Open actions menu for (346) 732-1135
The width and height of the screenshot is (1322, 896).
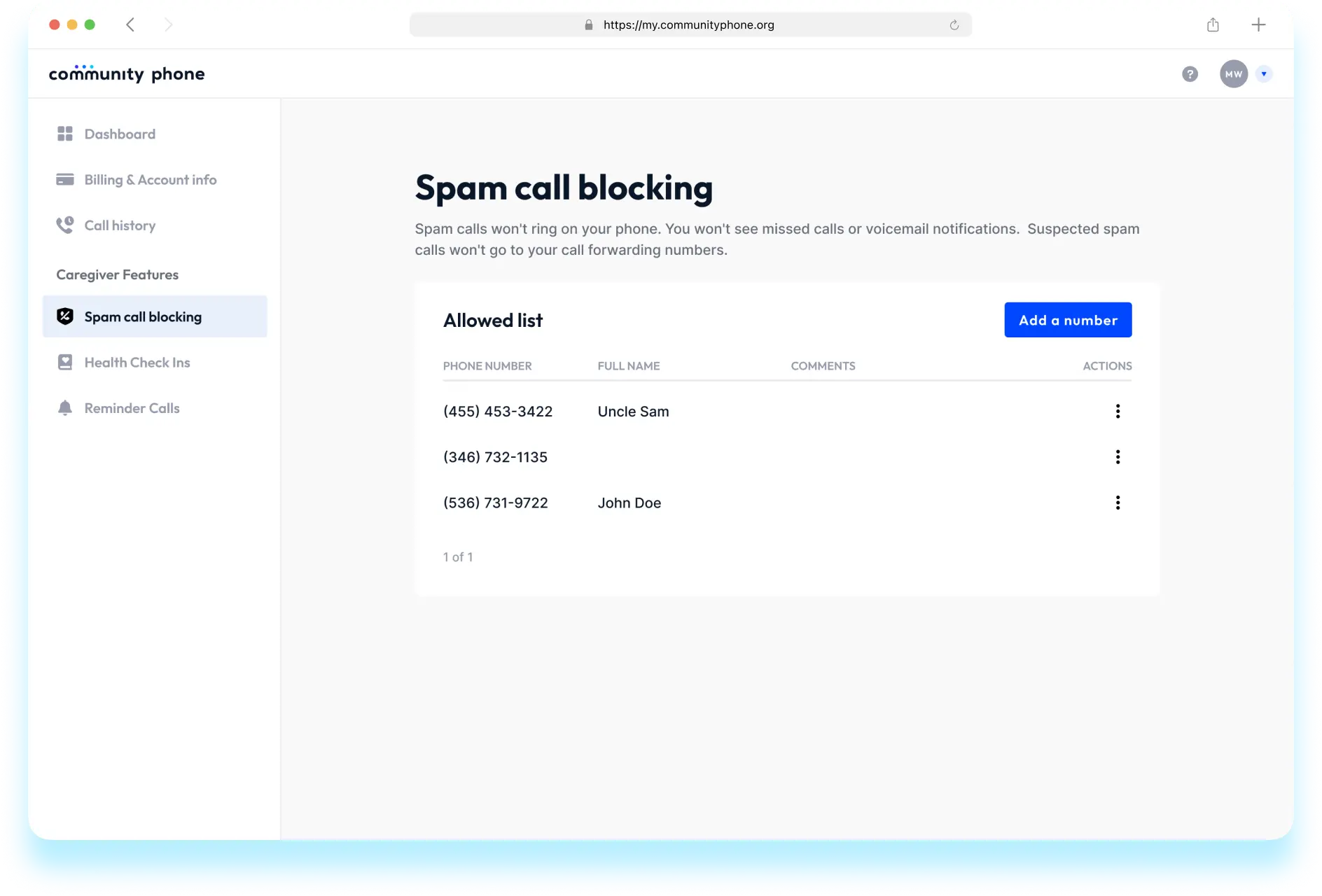pyautogui.click(x=1118, y=457)
